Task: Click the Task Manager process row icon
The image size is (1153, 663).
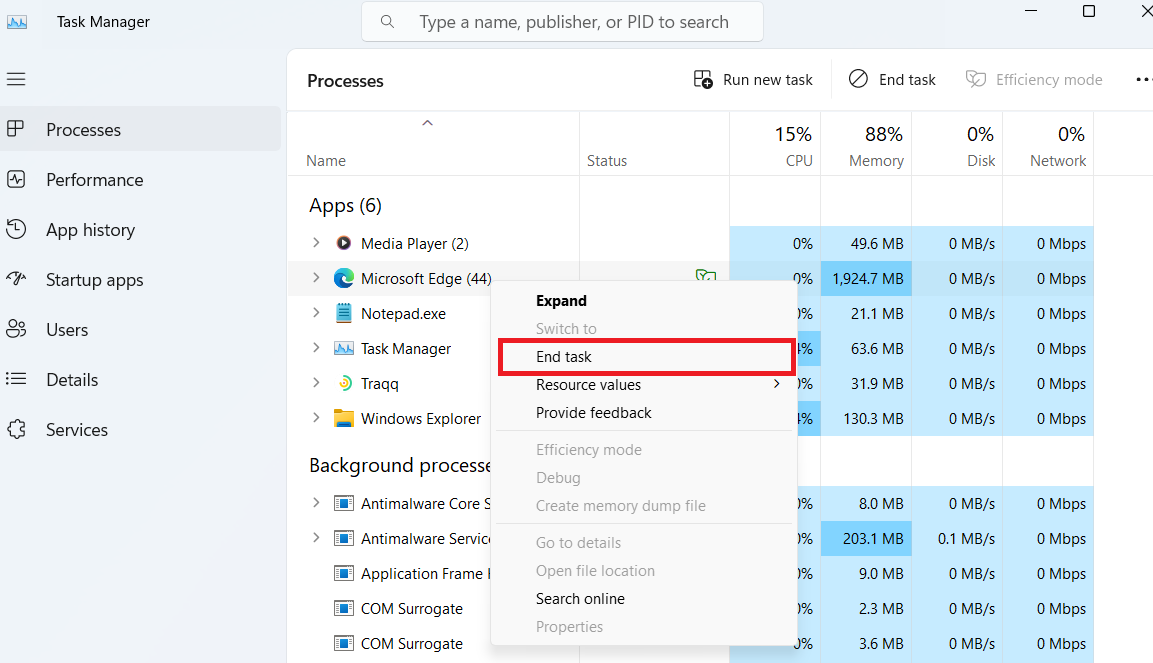Action: pyautogui.click(x=343, y=348)
